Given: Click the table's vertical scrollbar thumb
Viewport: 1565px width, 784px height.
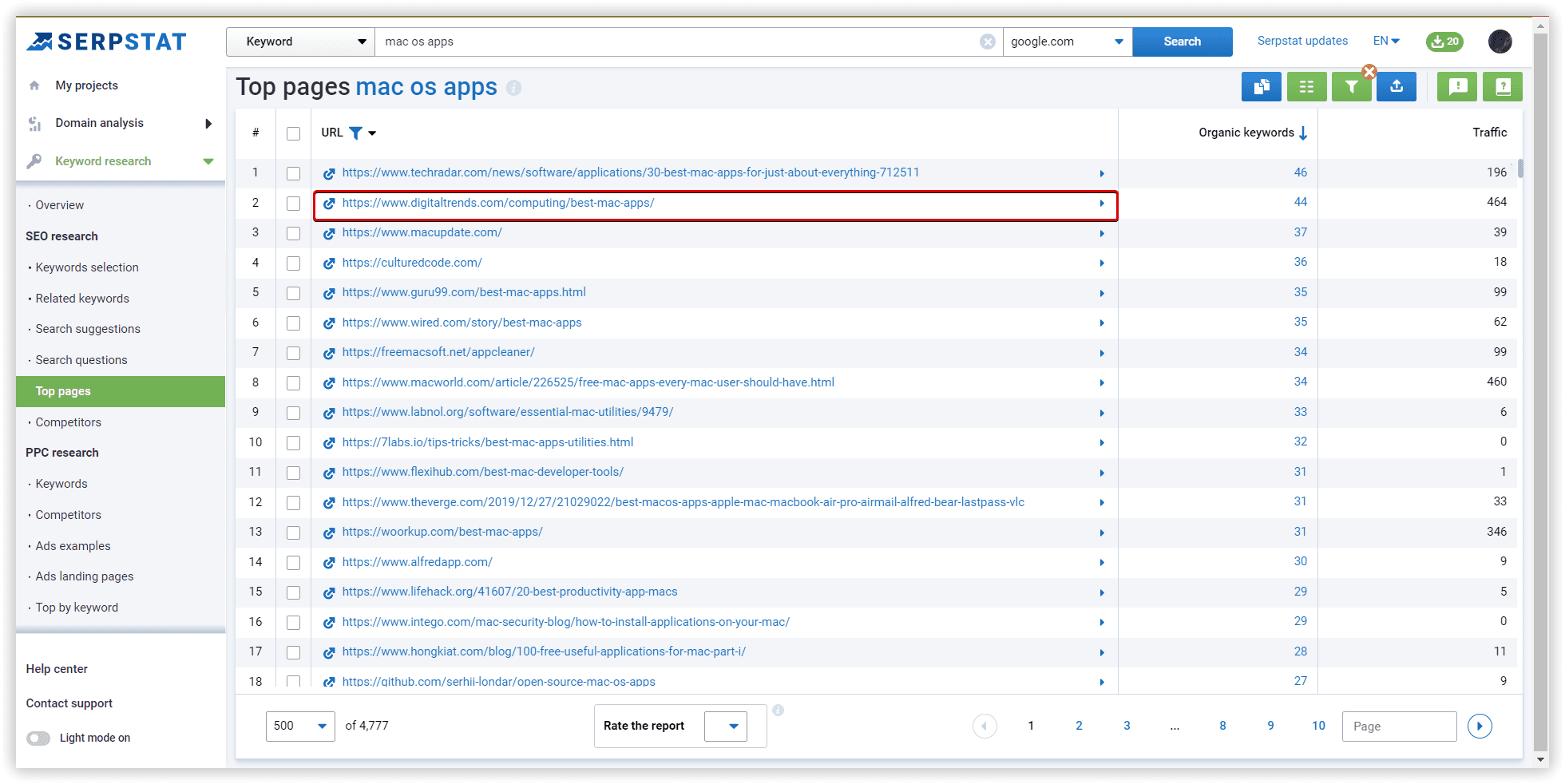Looking at the screenshot, I should [x=1521, y=168].
